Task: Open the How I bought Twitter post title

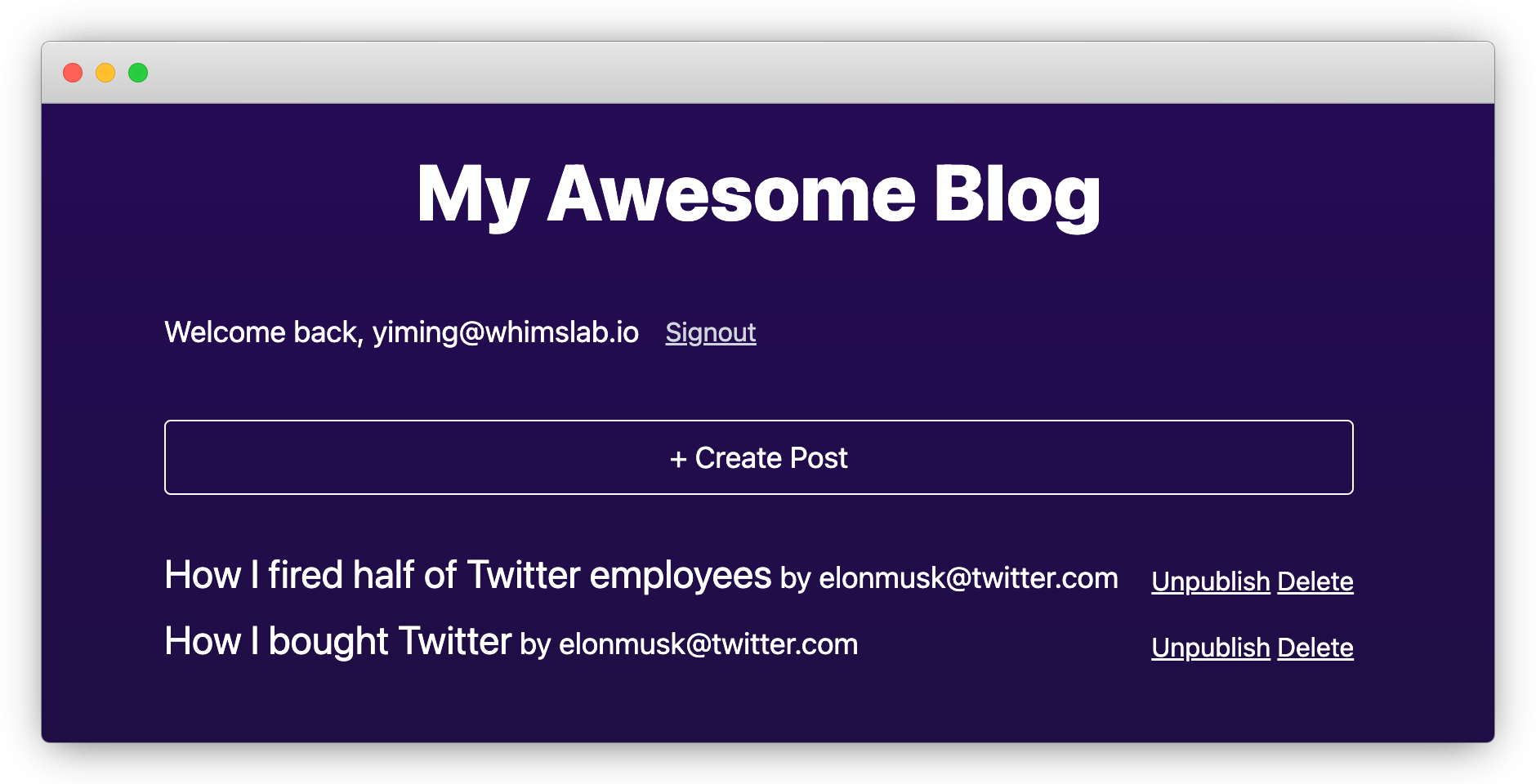Action: click(x=337, y=641)
